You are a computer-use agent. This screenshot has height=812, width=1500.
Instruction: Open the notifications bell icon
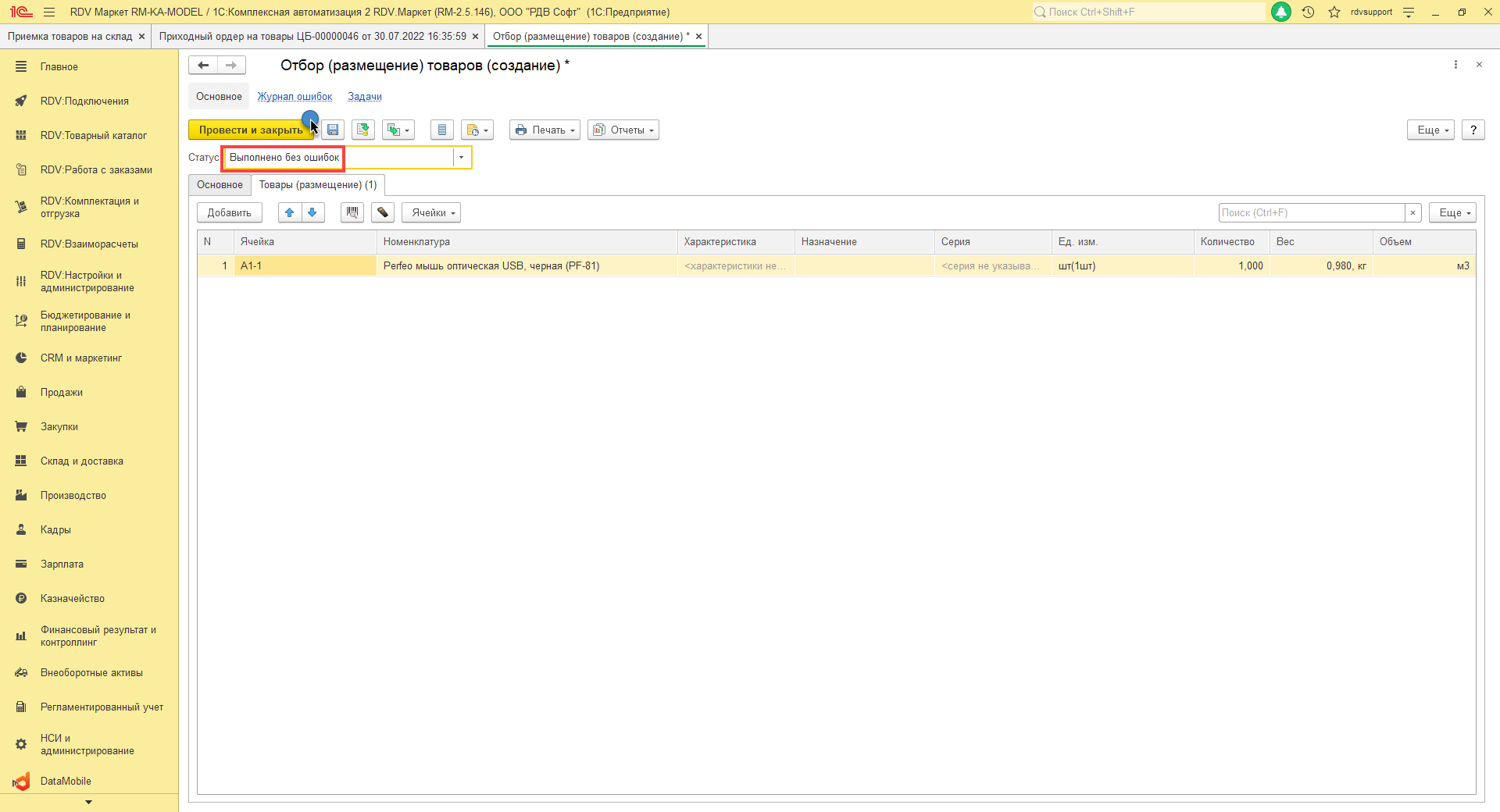pos(1281,12)
